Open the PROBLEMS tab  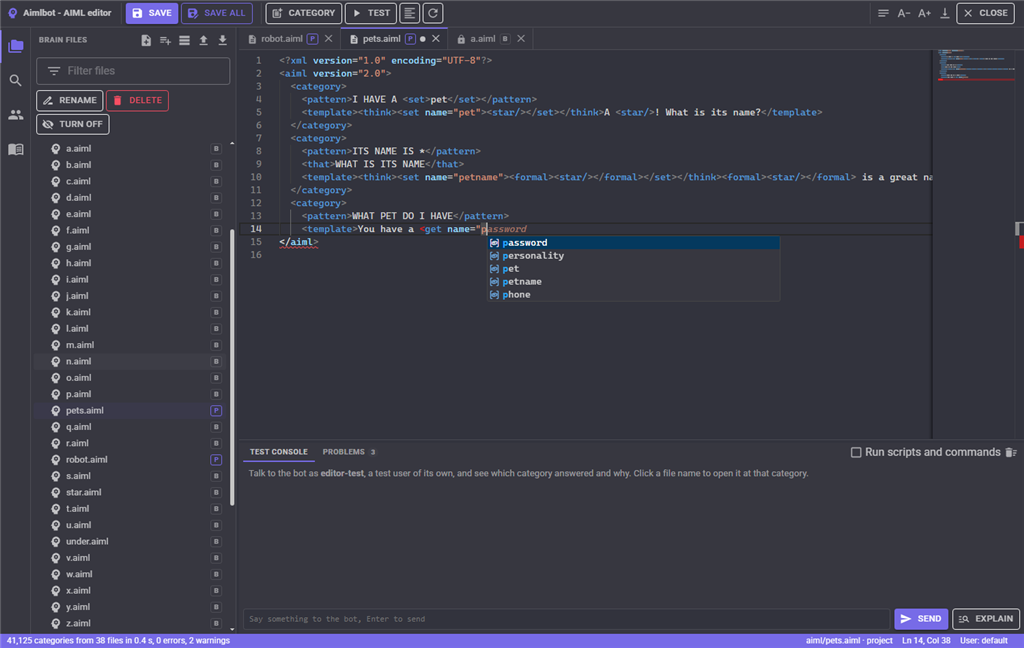349,452
